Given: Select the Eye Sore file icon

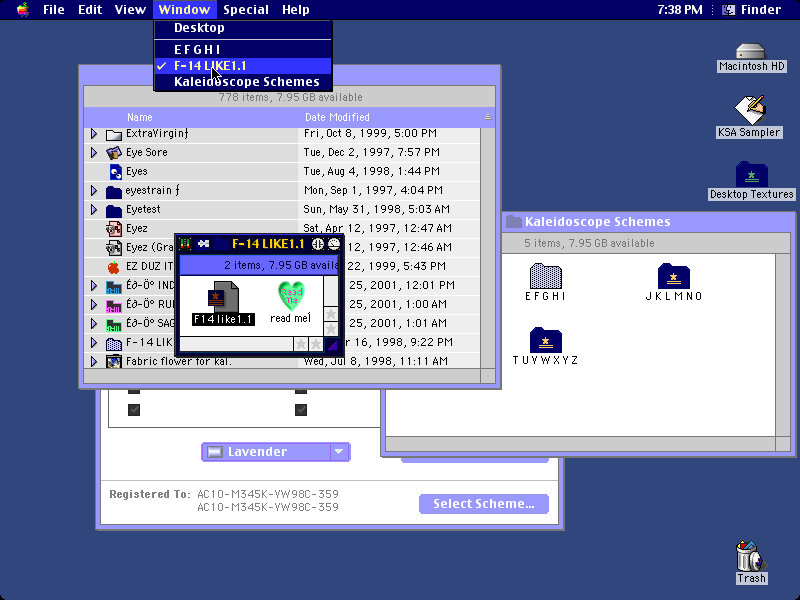Looking at the screenshot, I should click(114, 153).
